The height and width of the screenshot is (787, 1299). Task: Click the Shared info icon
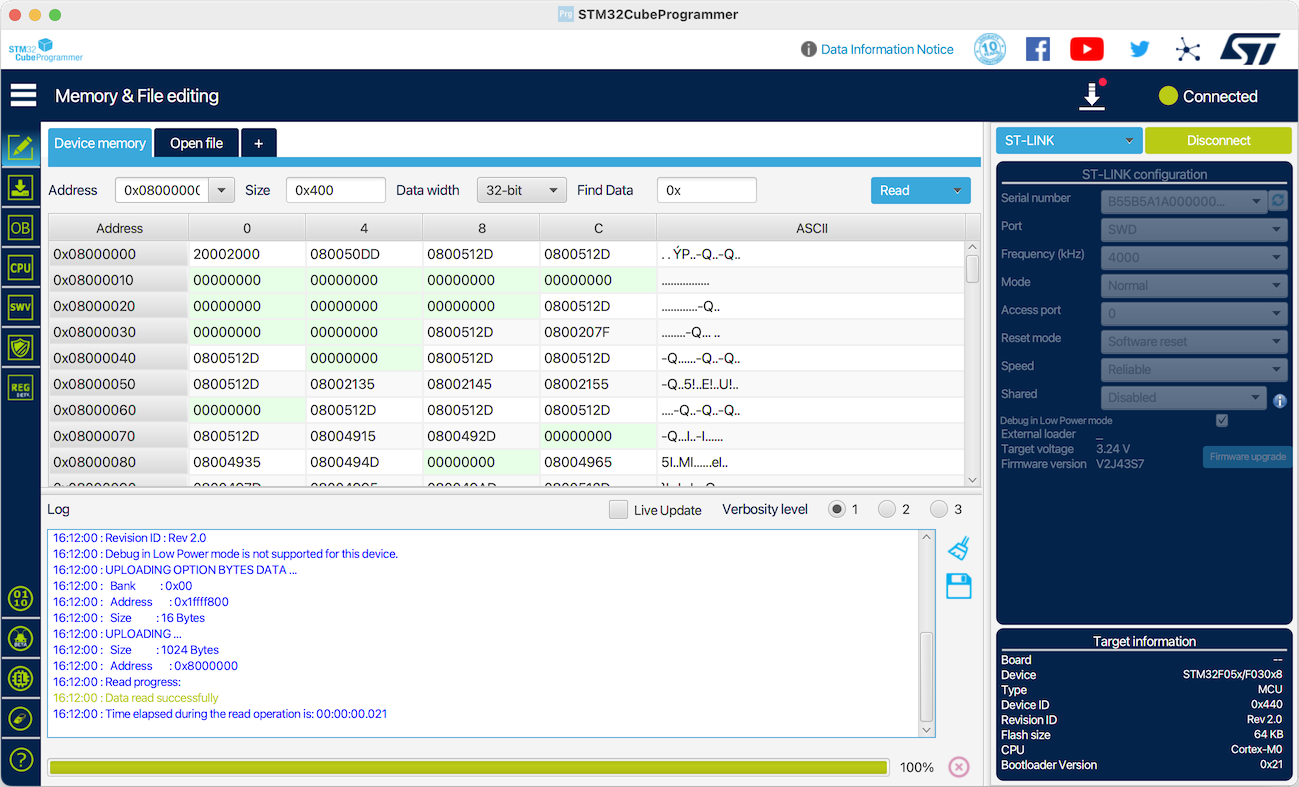[1279, 401]
